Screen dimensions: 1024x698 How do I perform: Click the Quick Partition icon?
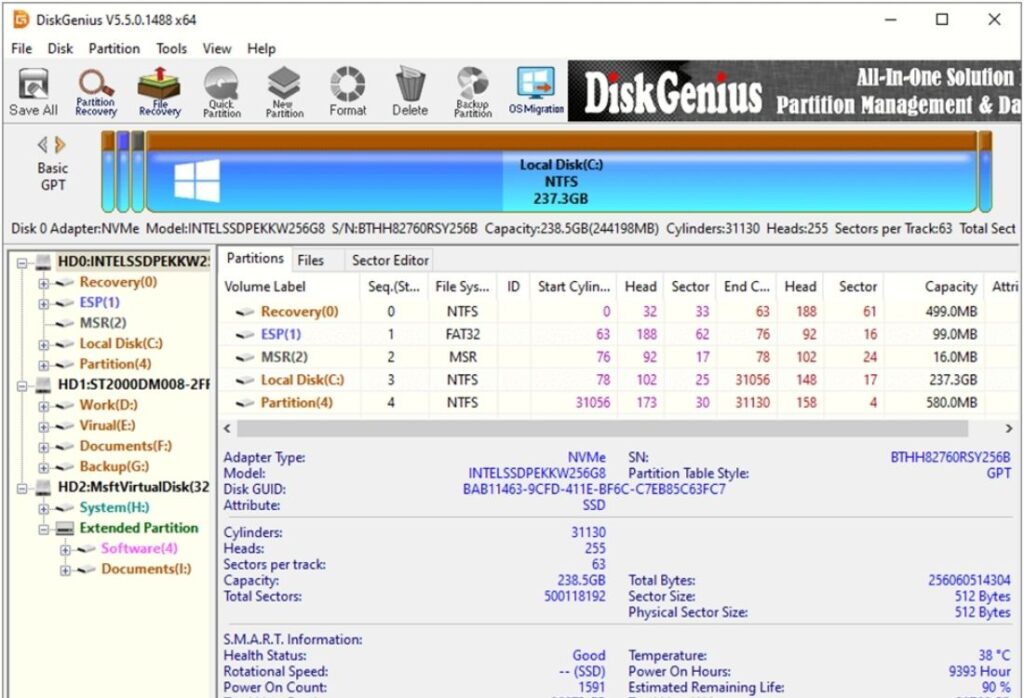tap(221, 91)
